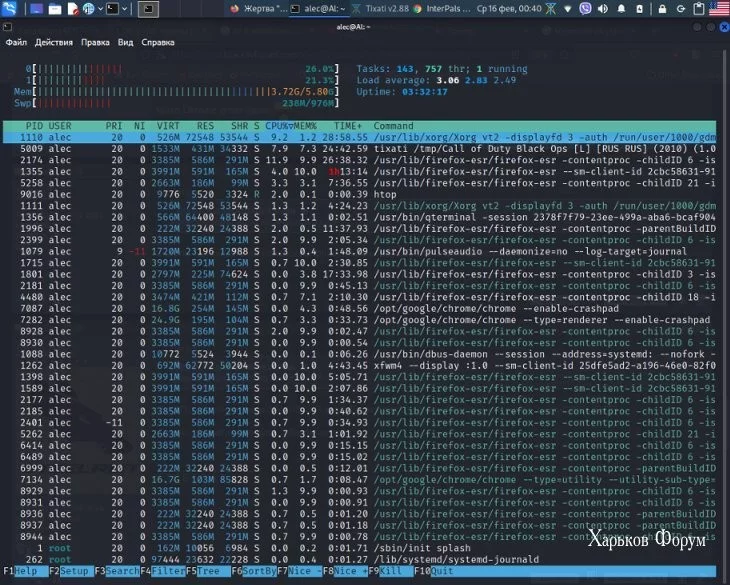Sort by the PID column header
The width and height of the screenshot is (730, 585).
[34, 126]
